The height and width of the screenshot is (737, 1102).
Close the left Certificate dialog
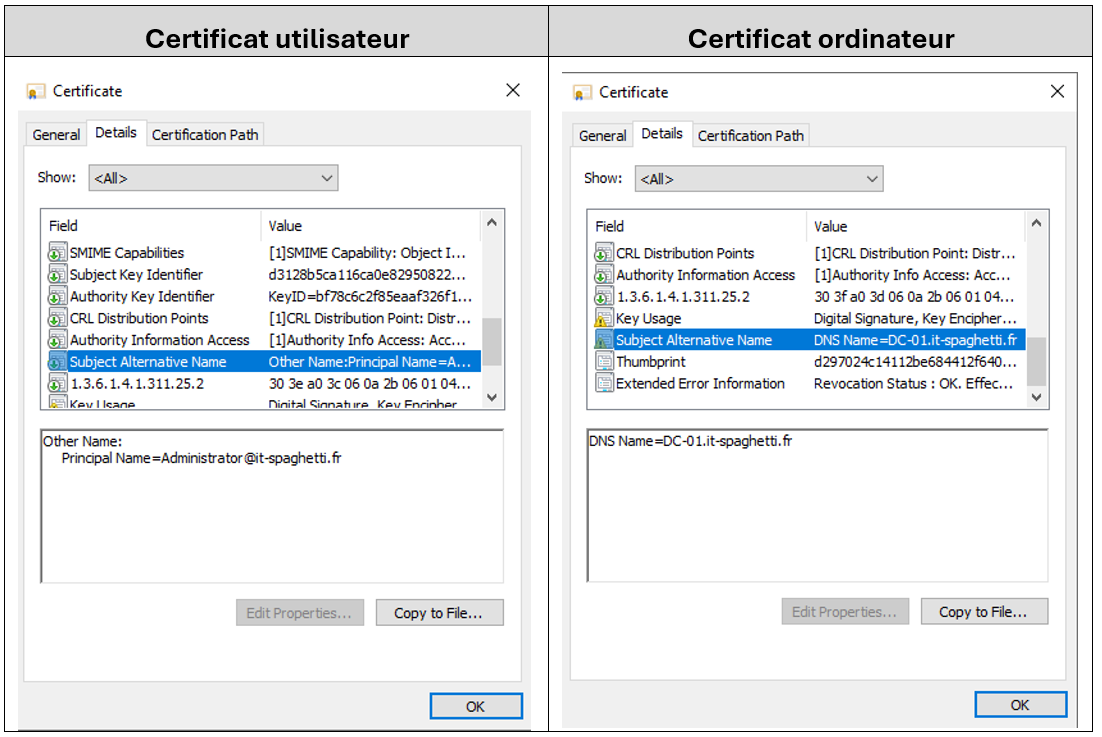pos(513,90)
